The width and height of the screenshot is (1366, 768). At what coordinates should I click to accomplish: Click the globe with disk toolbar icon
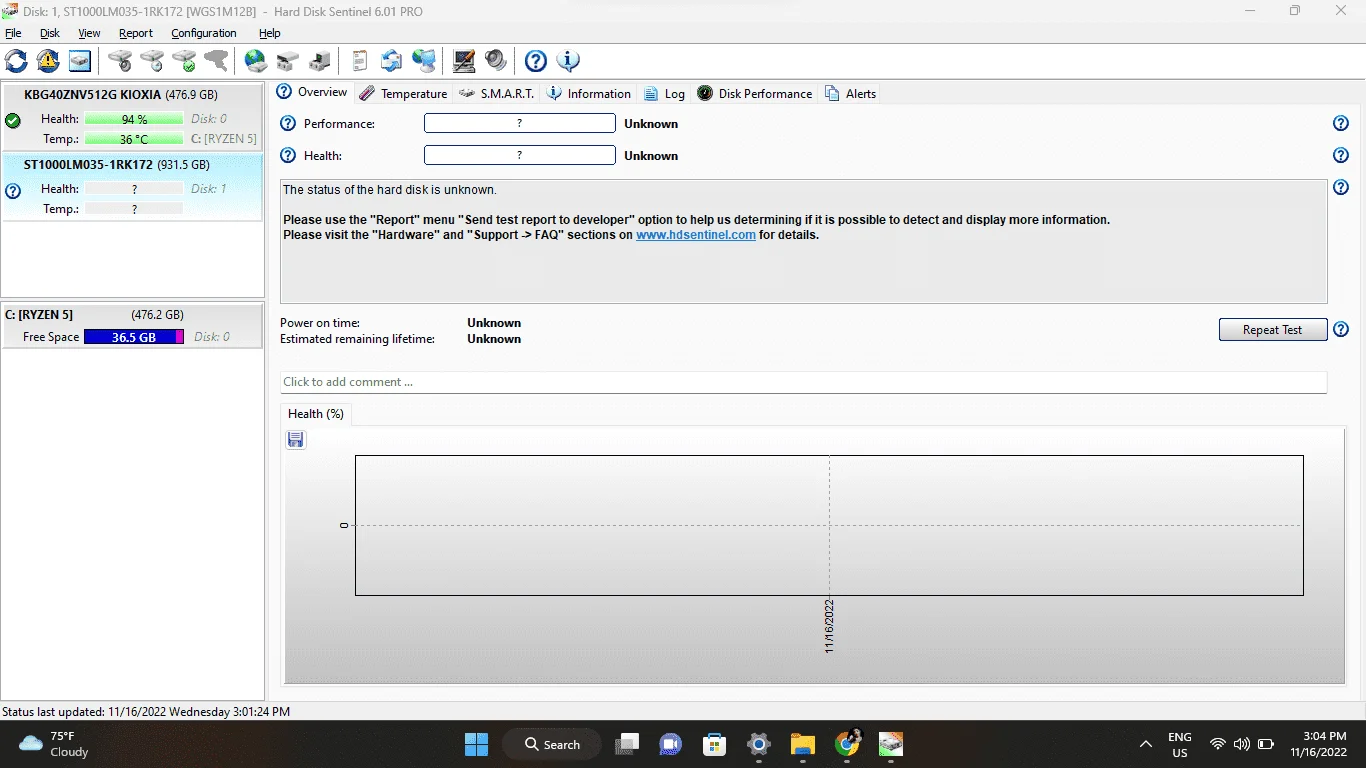[x=256, y=61]
